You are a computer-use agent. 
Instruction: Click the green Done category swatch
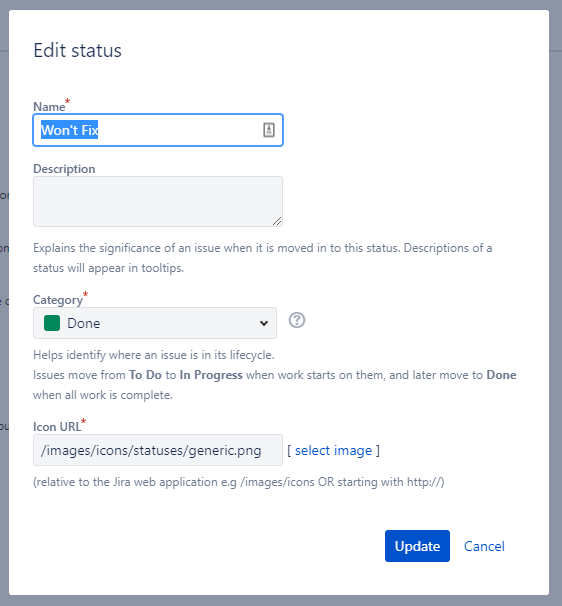pos(52,323)
